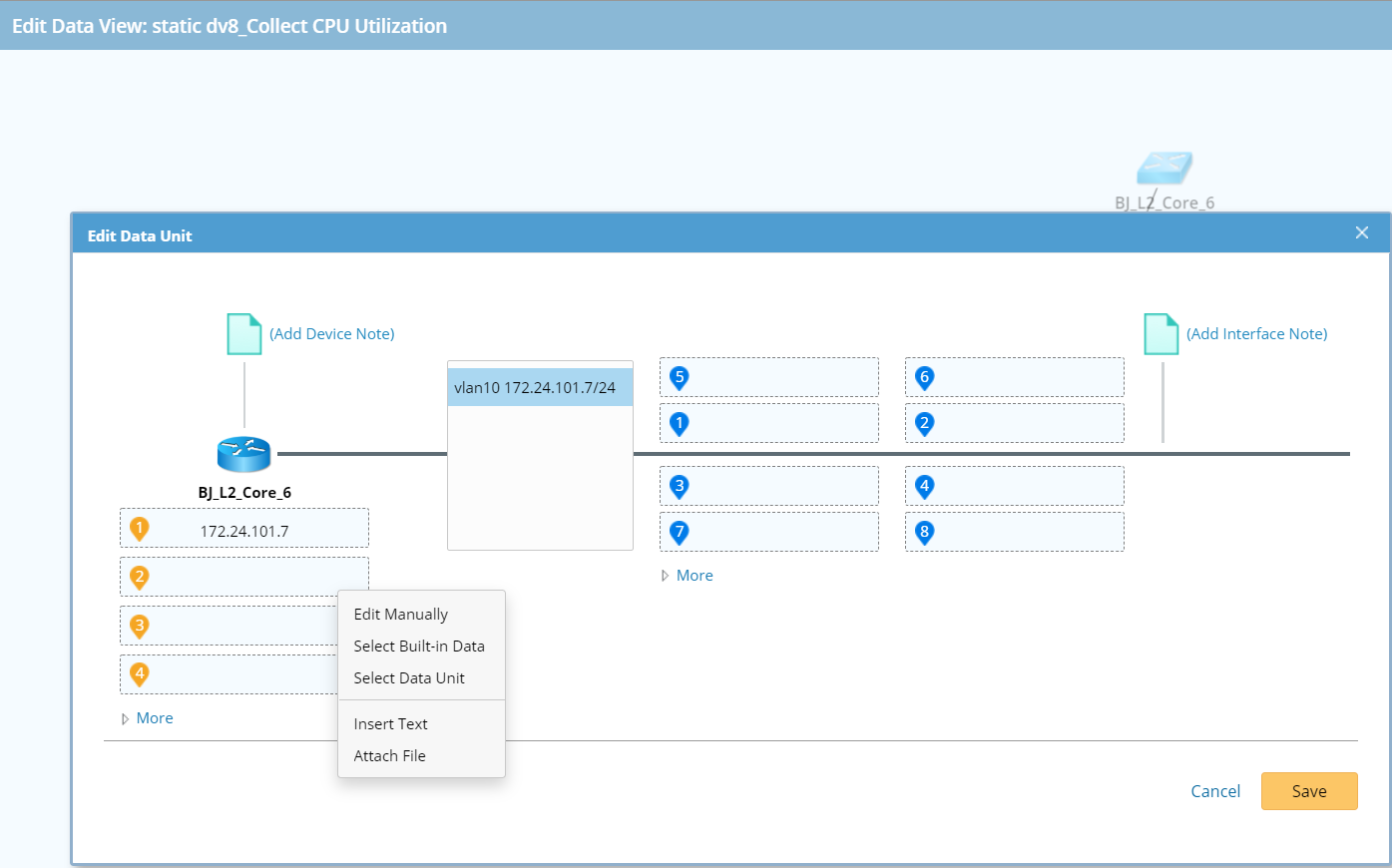Select the vlan10 172.24.101.7/24 interface entry
1392x868 pixels.
tap(540, 387)
